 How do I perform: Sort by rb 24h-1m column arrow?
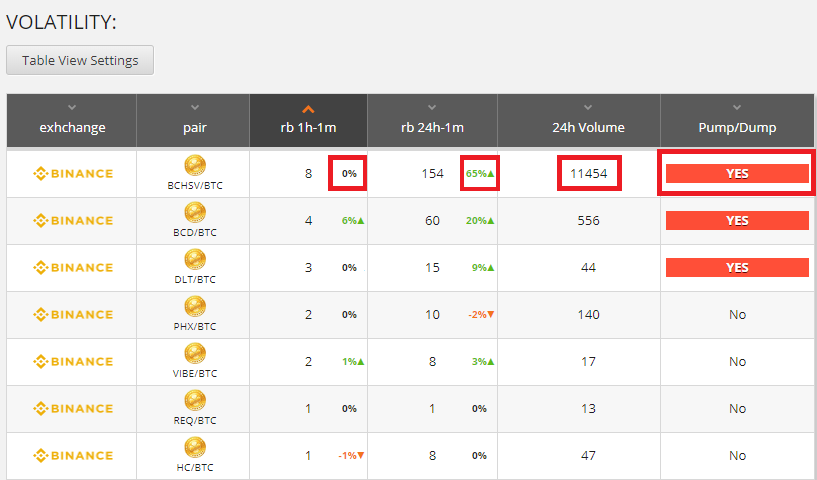432,107
